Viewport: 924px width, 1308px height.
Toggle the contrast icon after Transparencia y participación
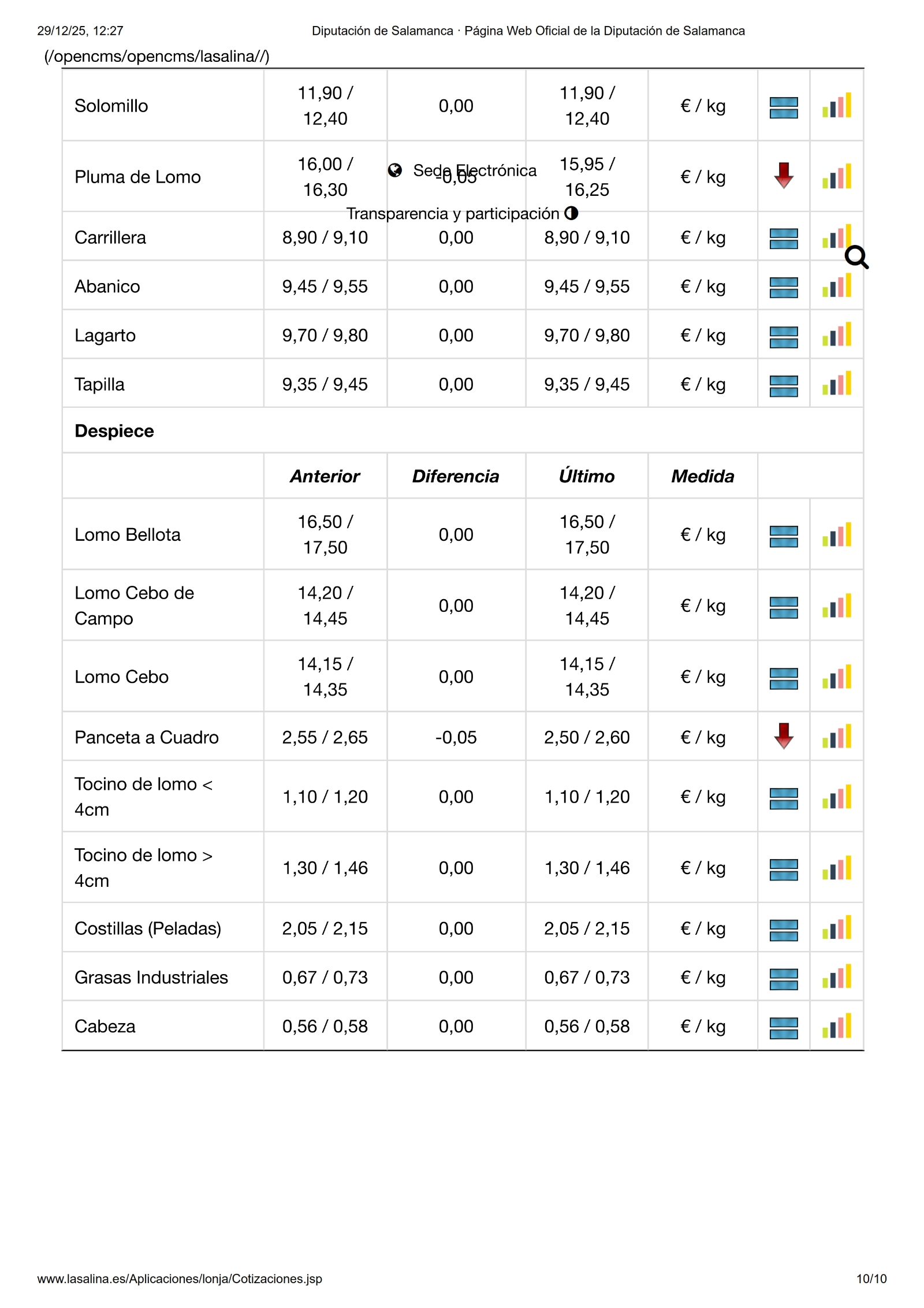[571, 213]
